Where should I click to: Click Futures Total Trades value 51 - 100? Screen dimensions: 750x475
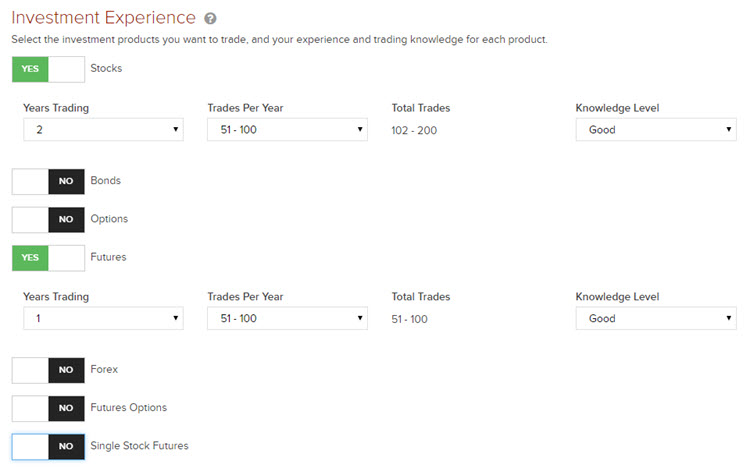[x=410, y=319]
